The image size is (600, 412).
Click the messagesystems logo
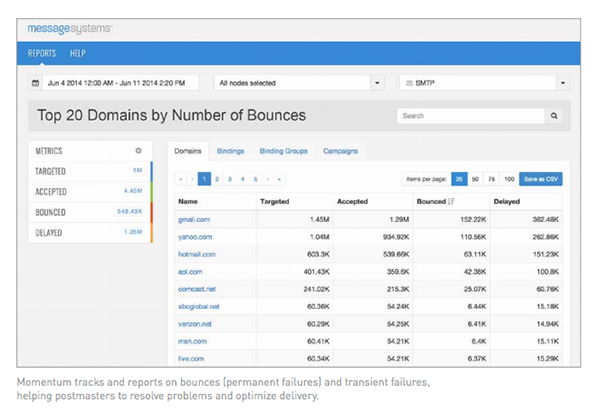pyautogui.click(x=69, y=29)
